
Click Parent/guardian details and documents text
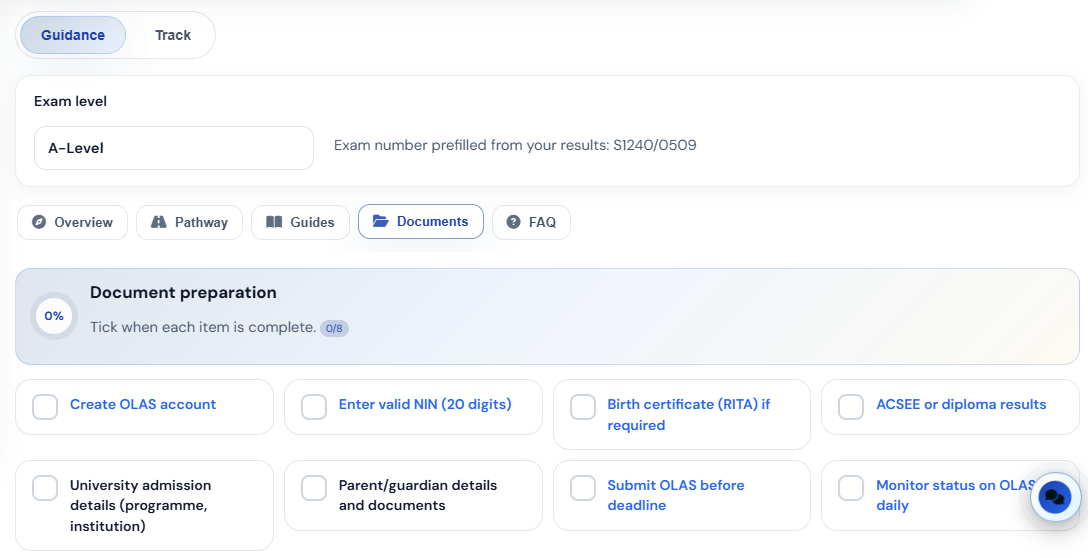coord(418,496)
